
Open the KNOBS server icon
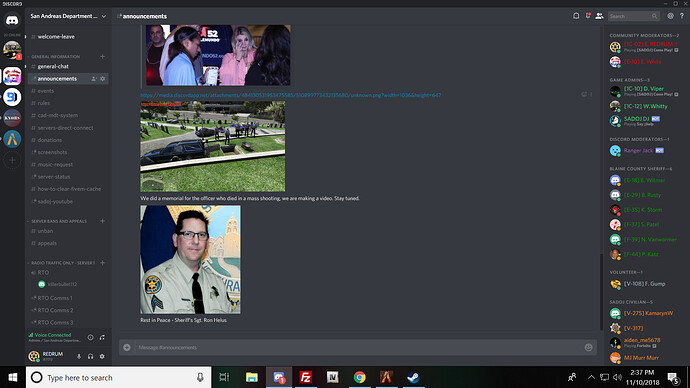pyautogui.click(x=12, y=118)
